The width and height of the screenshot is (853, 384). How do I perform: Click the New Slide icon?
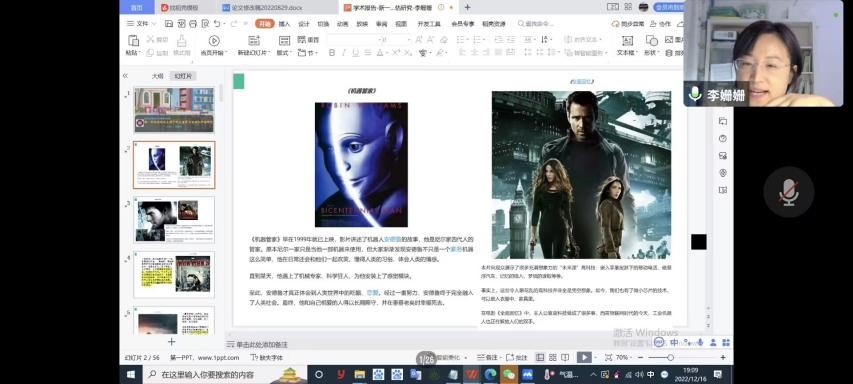(254, 41)
